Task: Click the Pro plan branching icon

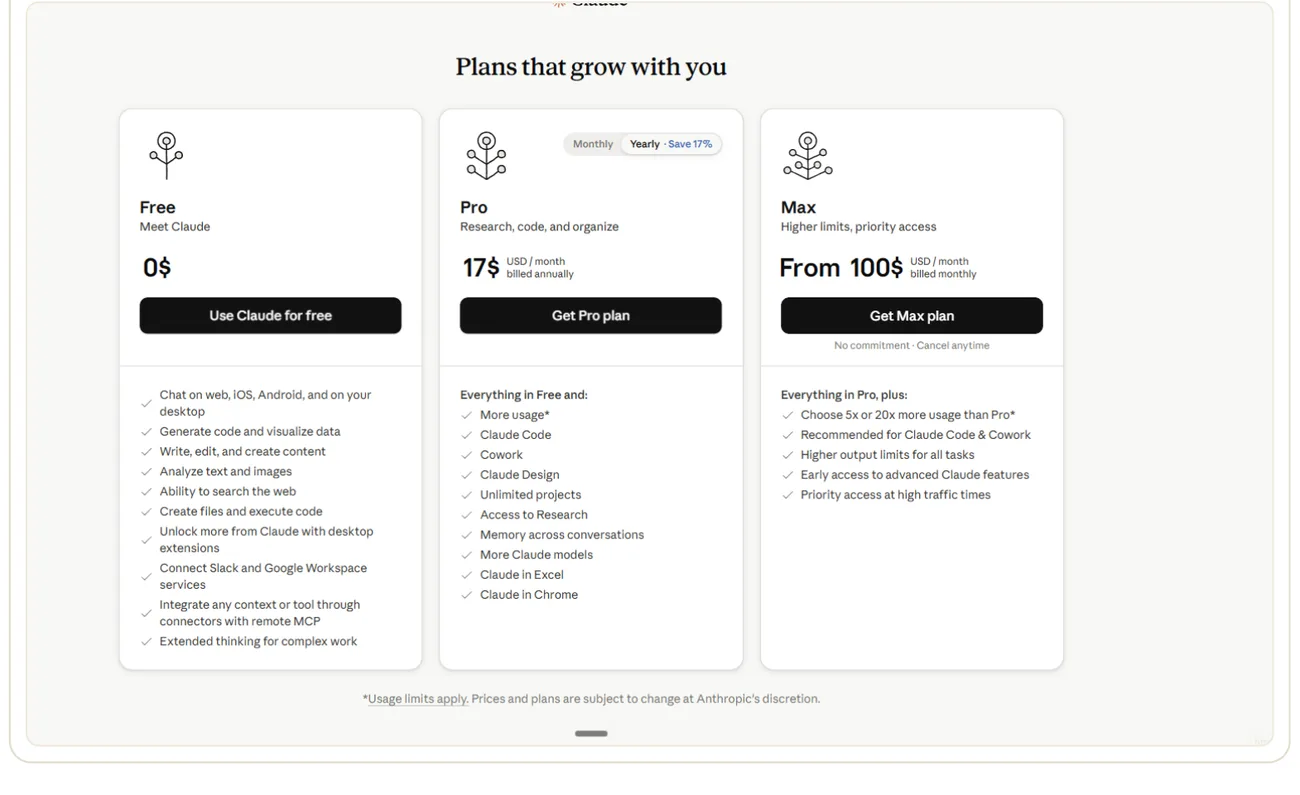Action: coord(486,156)
